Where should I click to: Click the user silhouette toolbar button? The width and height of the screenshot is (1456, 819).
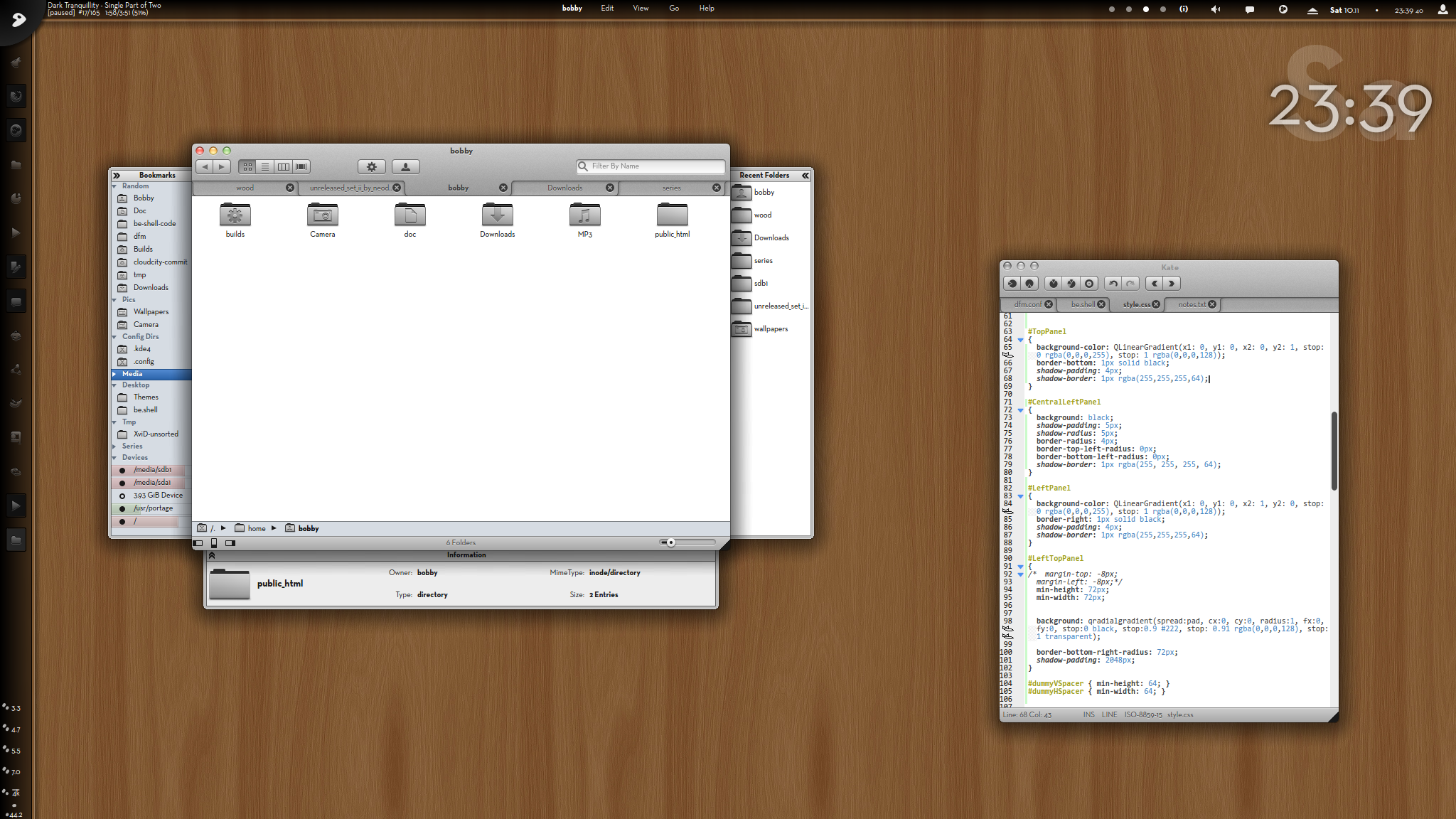(x=405, y=166)
